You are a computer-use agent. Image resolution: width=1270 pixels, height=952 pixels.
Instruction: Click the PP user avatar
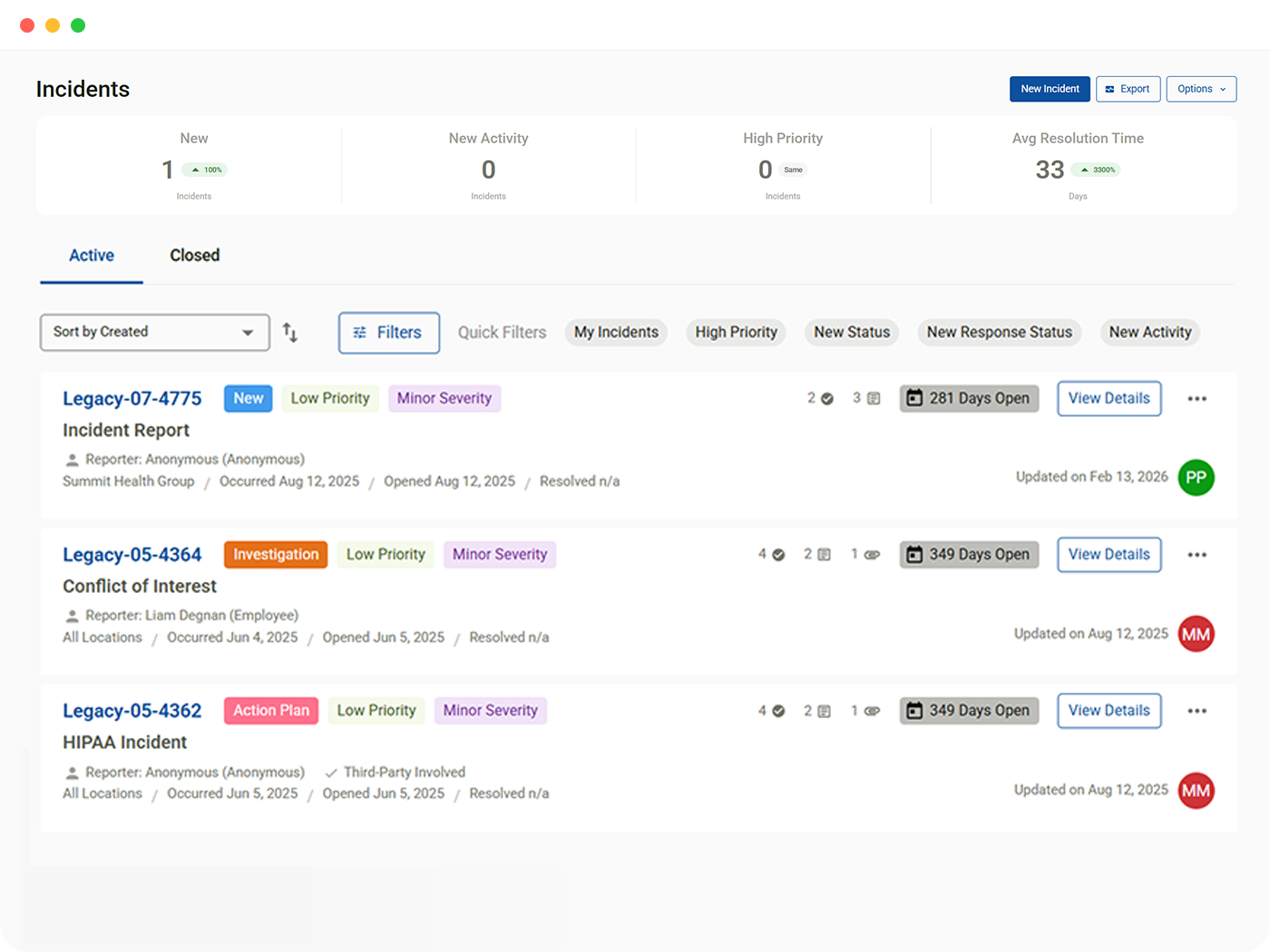[1196, 478]
